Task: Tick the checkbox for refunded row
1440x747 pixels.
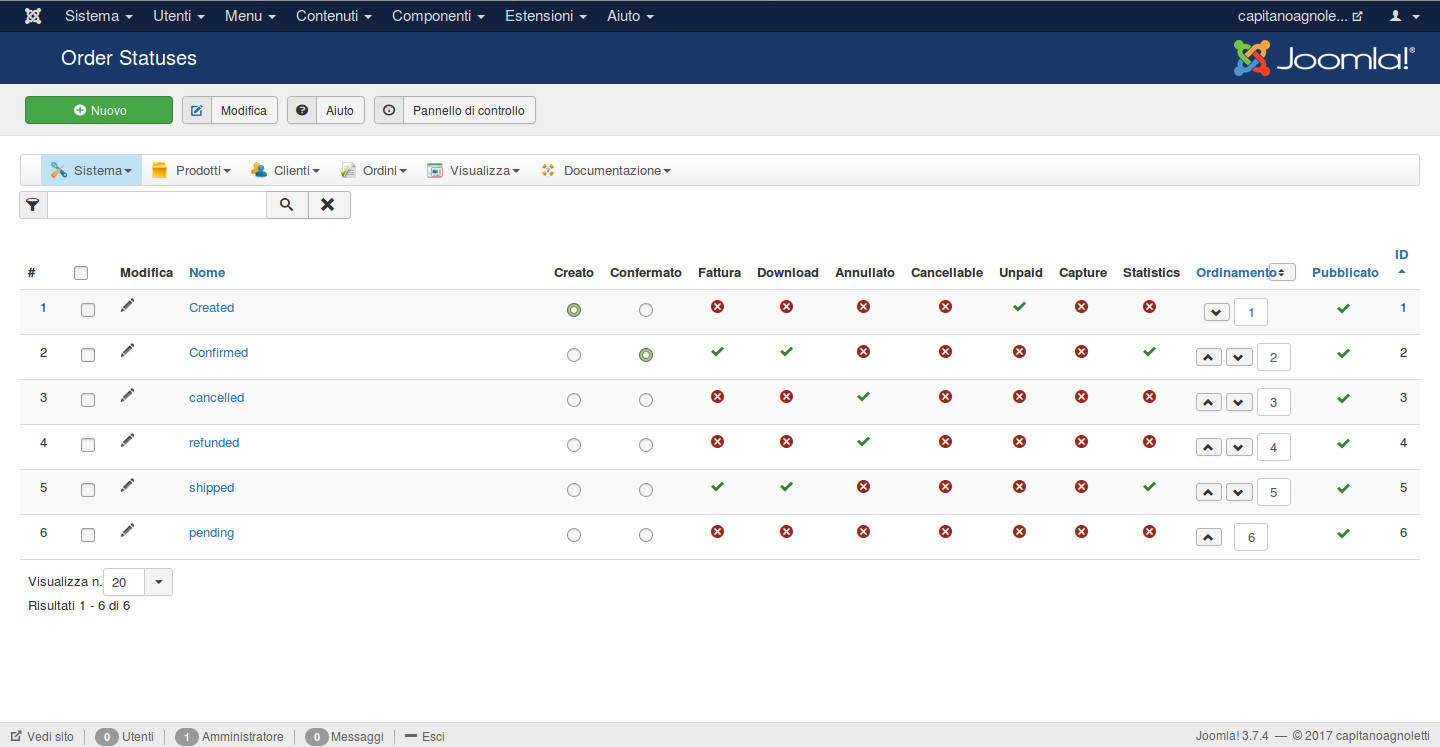Action: [88, 445]
